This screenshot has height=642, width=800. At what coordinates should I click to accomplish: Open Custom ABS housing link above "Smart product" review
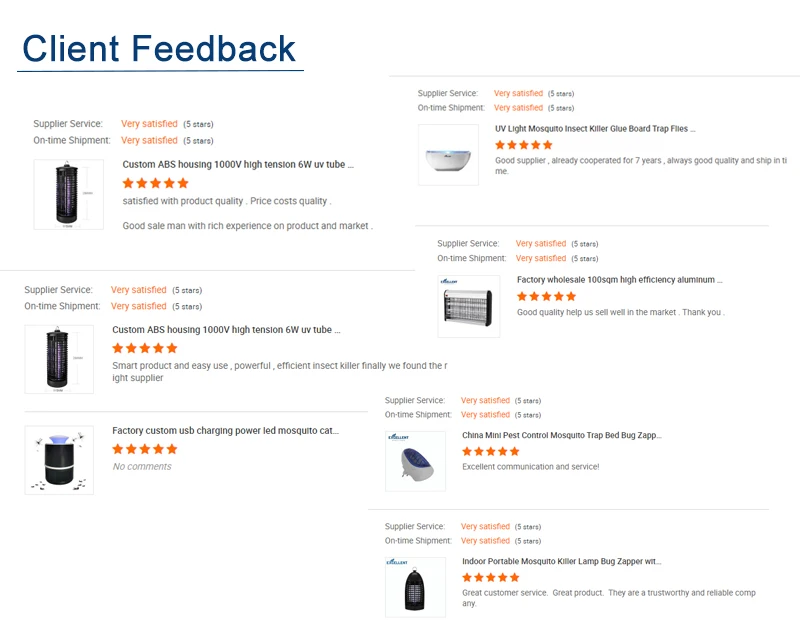point(226,330)
